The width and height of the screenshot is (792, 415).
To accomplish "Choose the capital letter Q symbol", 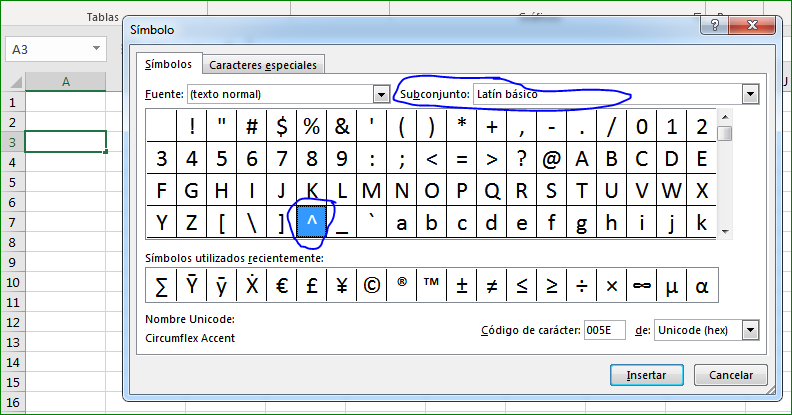I will (491, 190).
